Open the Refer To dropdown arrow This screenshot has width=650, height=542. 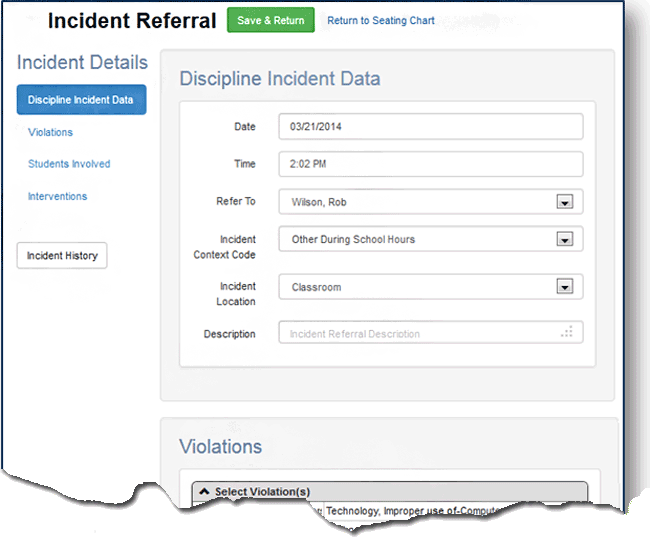pos(565,202)
